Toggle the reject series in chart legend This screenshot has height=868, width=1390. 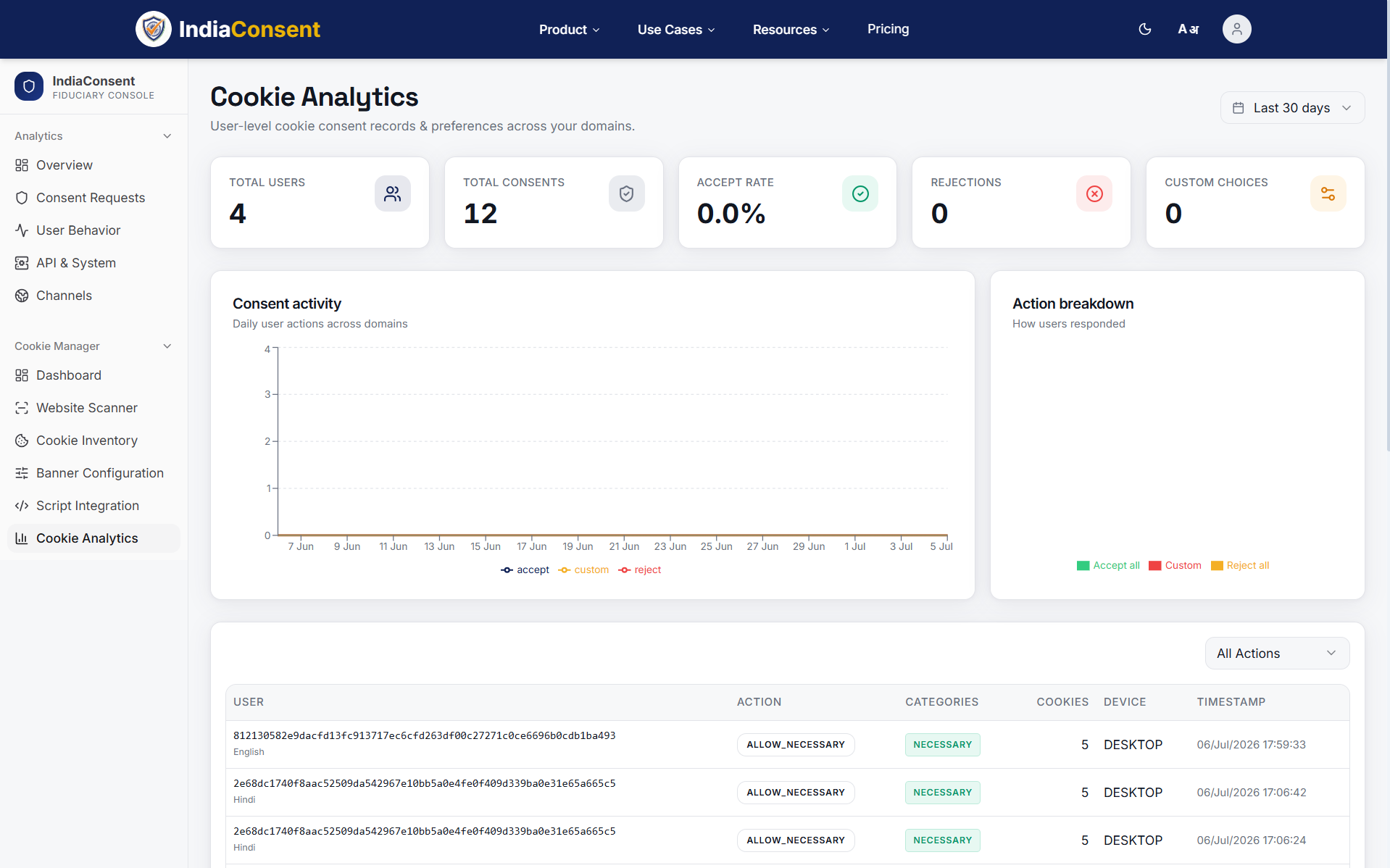pos(639,570)
